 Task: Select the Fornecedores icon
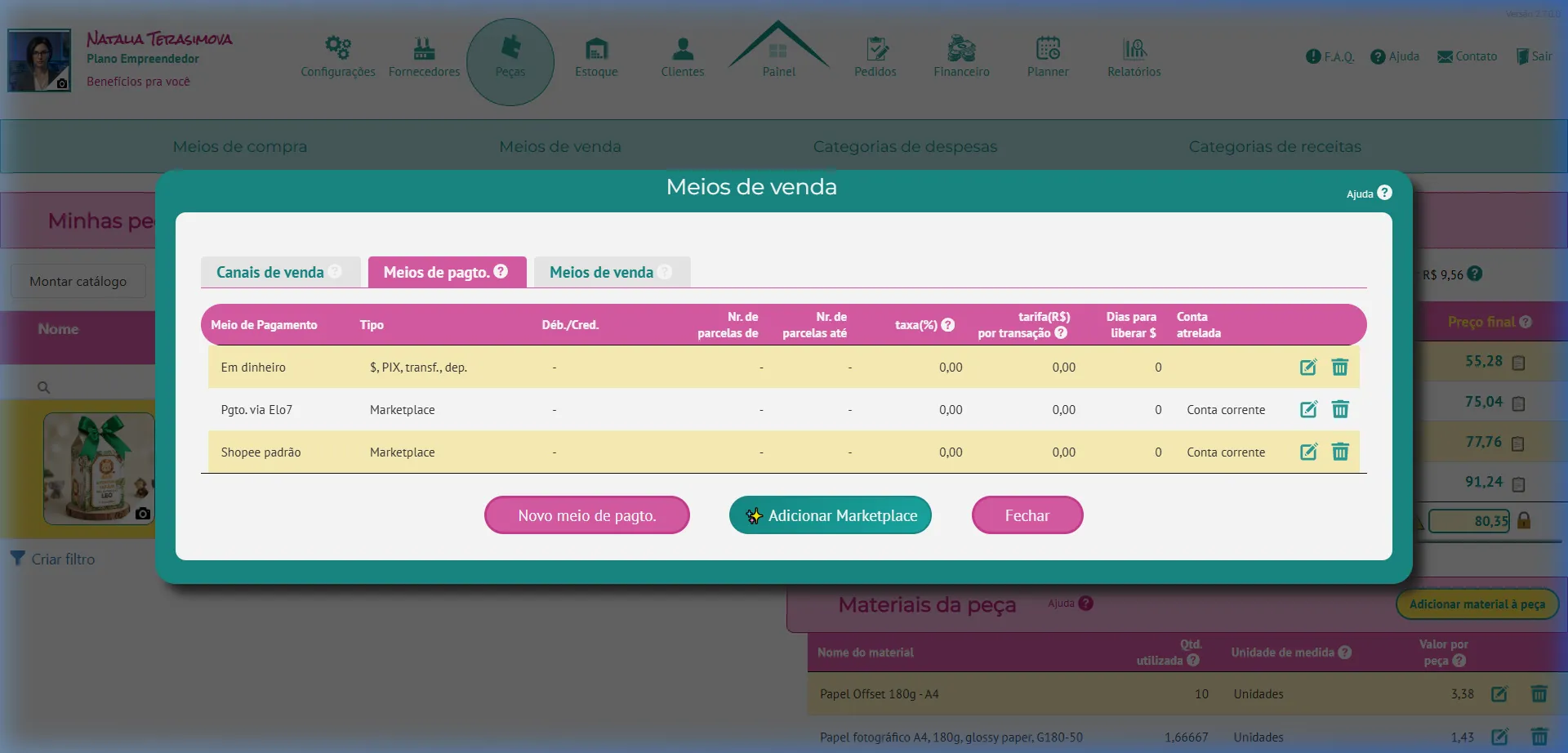click(424, 56)
